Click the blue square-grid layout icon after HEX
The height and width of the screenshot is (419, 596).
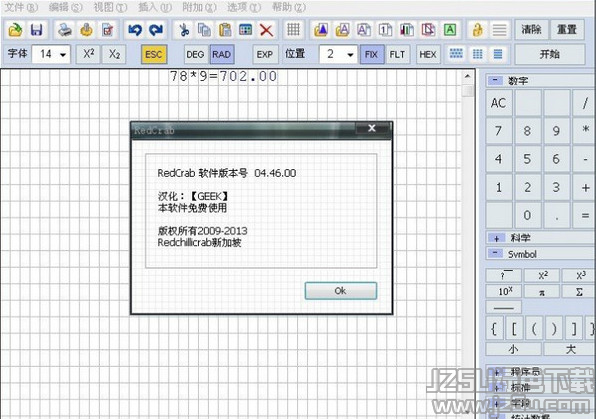pos(477,54)
